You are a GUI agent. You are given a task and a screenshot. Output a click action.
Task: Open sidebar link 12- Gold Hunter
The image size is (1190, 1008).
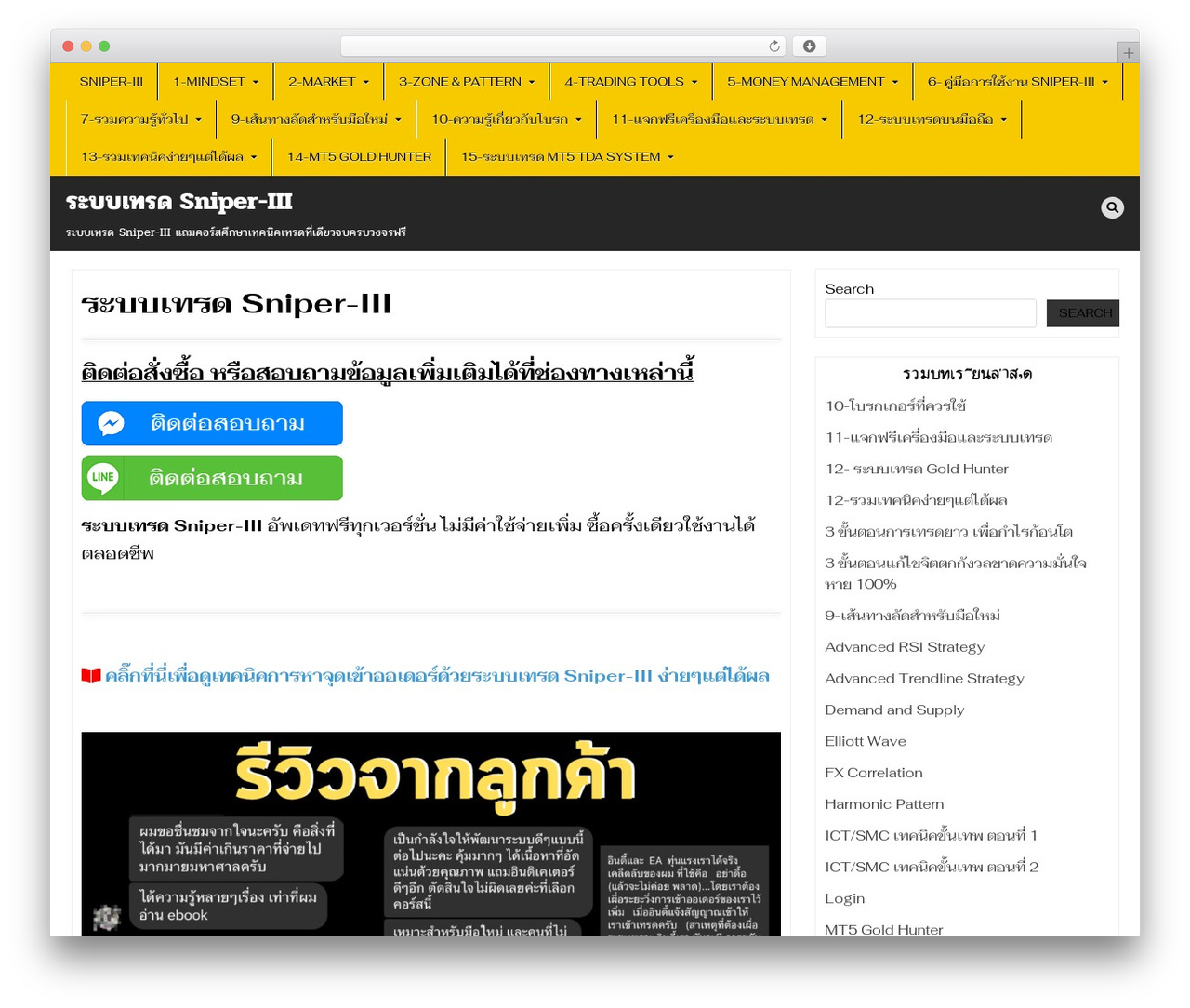pyautogui.click(x=917, y=469)
